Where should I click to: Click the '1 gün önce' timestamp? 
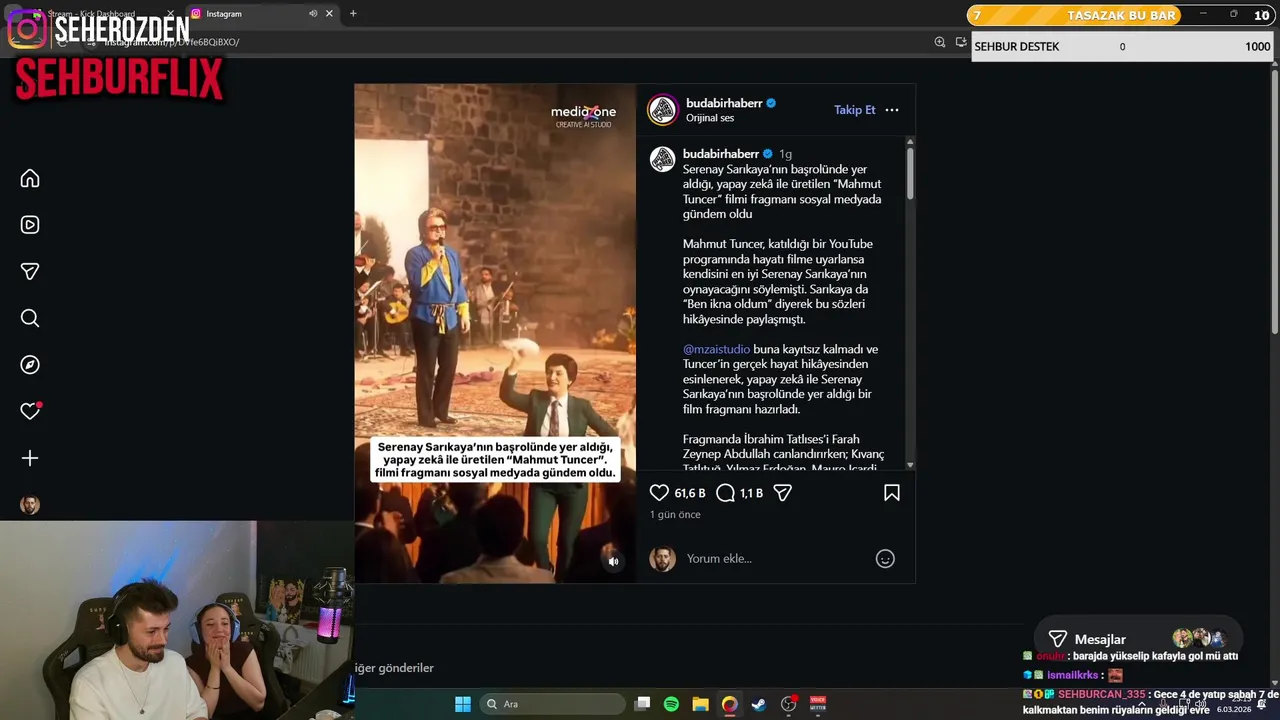(675, 515)
